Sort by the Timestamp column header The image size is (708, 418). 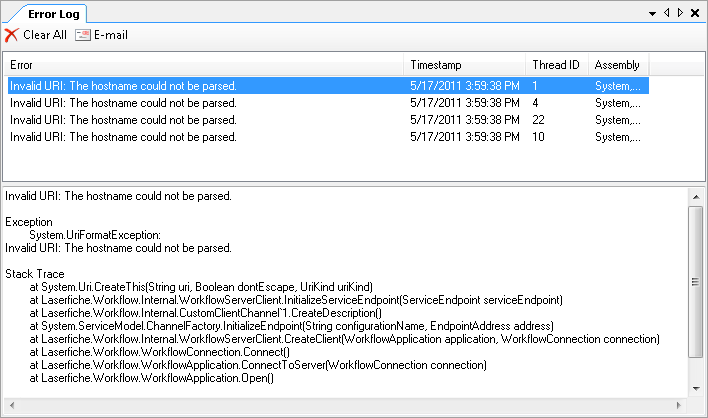[464, 65]
